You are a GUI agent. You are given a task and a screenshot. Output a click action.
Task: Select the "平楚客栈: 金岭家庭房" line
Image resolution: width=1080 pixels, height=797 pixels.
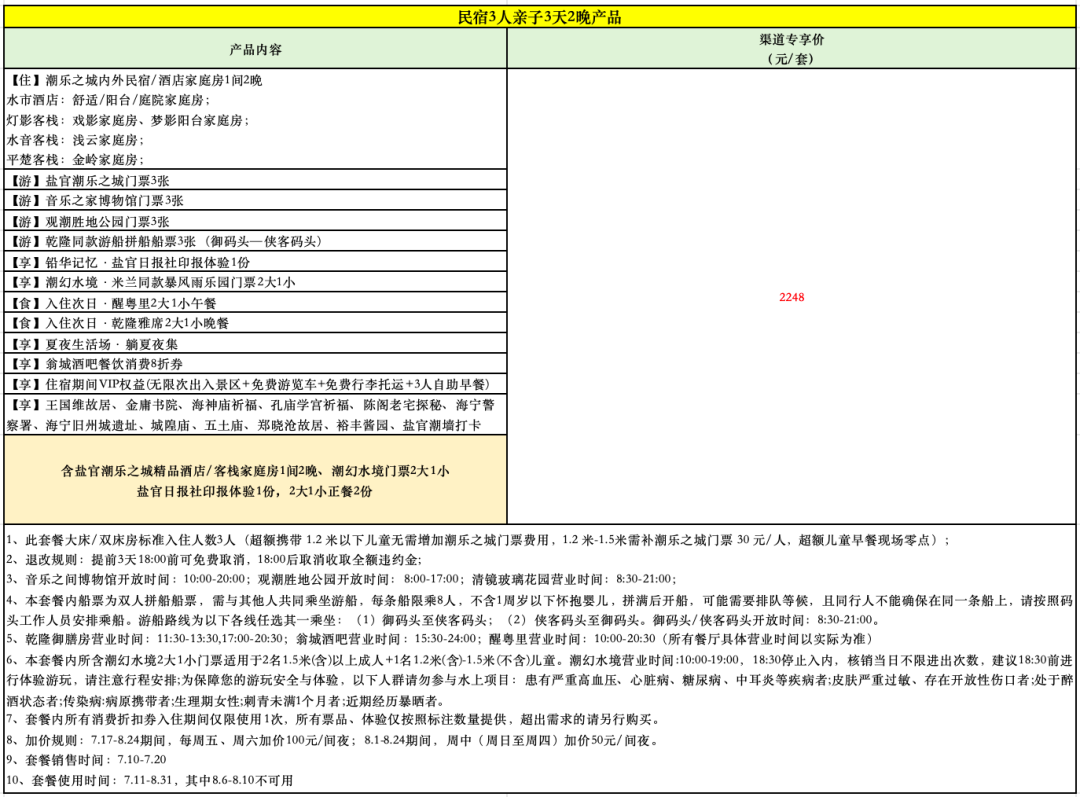(x=76, y=160)
